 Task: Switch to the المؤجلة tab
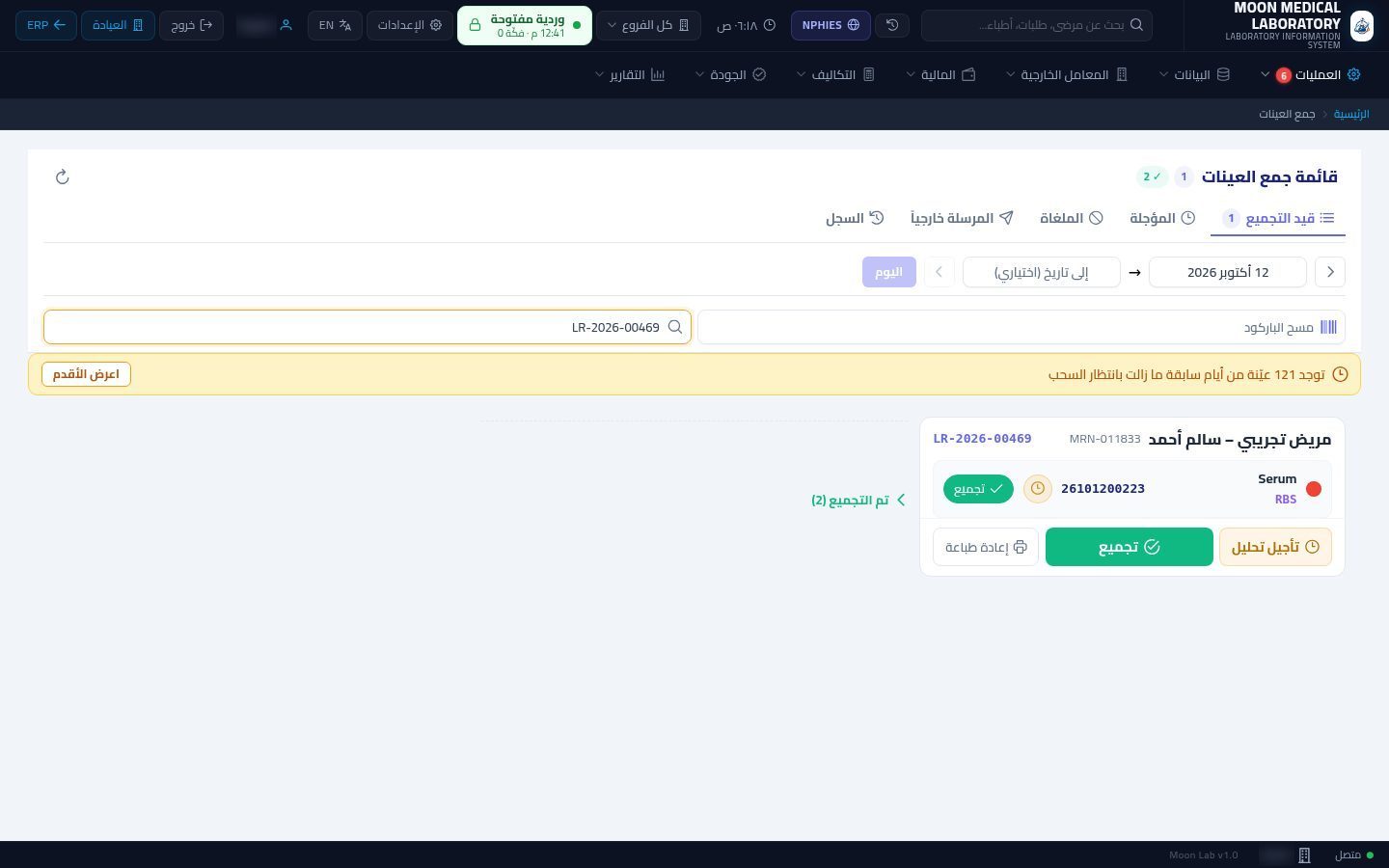pos(1162,218)
